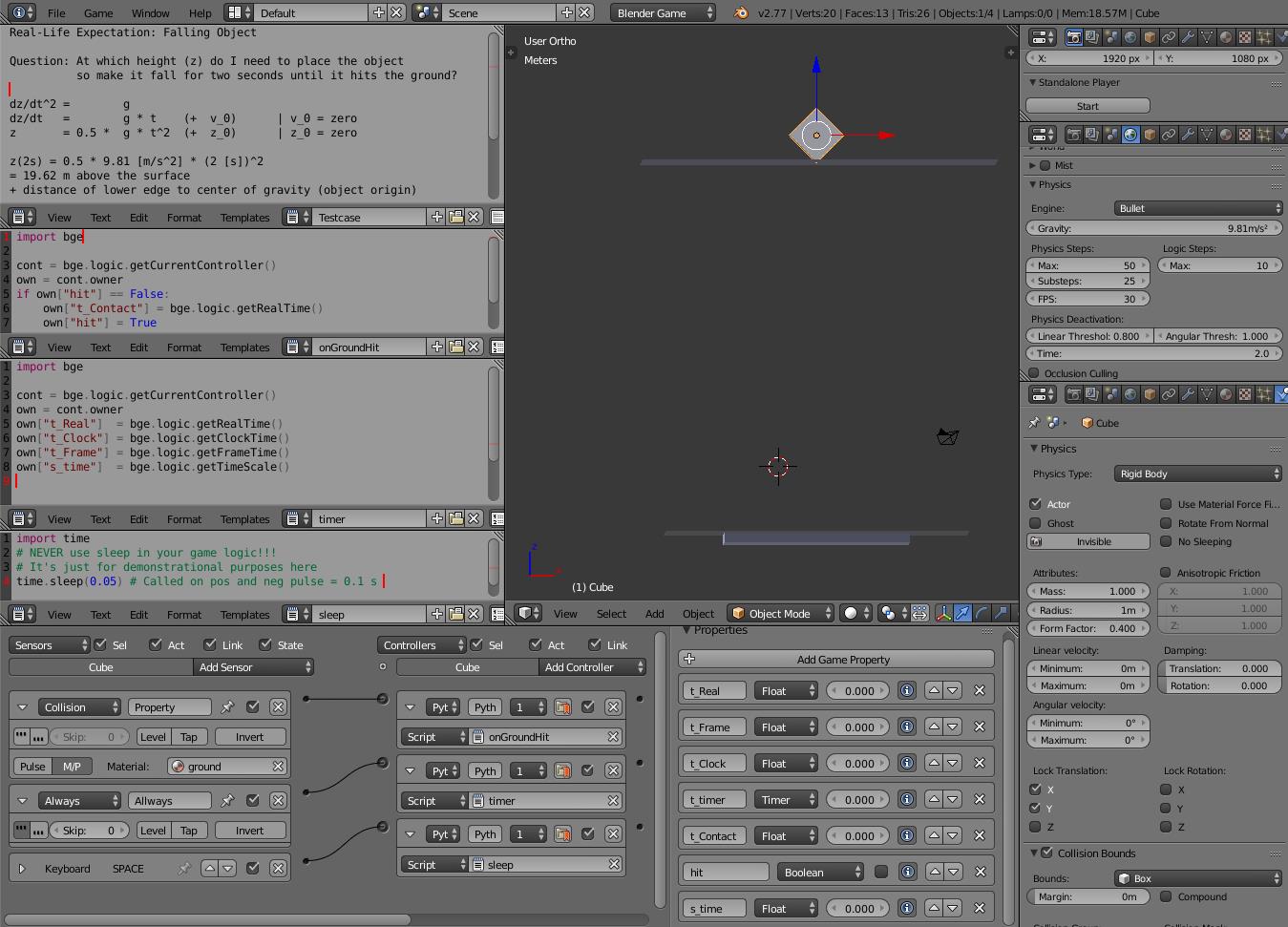
Task: Click the Standalone Player Start button
Action: point(1087,106)
